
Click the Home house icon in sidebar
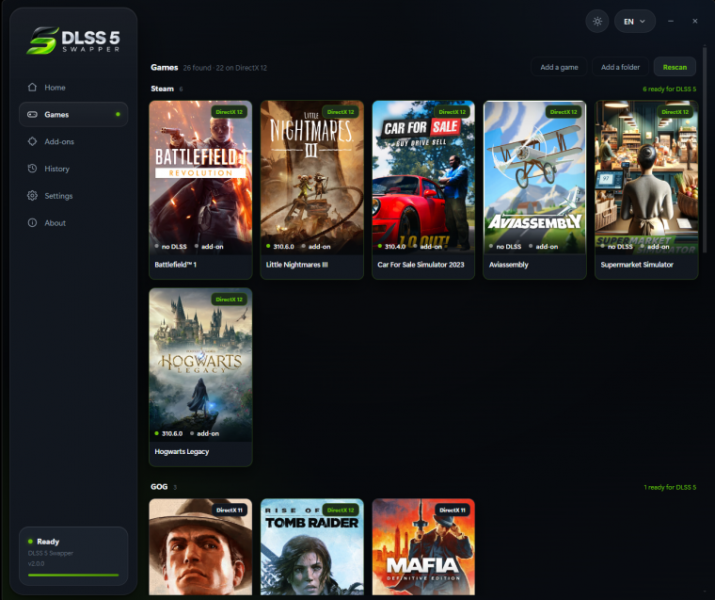point(32,87)
